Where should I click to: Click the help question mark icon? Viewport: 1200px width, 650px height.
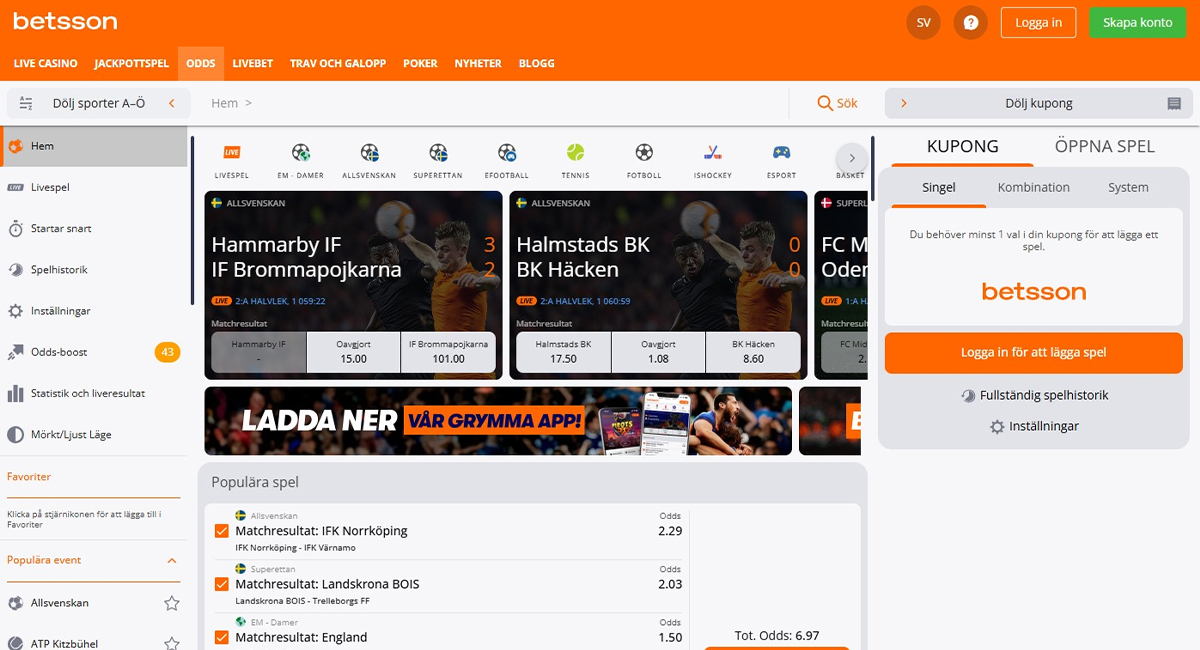(x=970, y=22)
